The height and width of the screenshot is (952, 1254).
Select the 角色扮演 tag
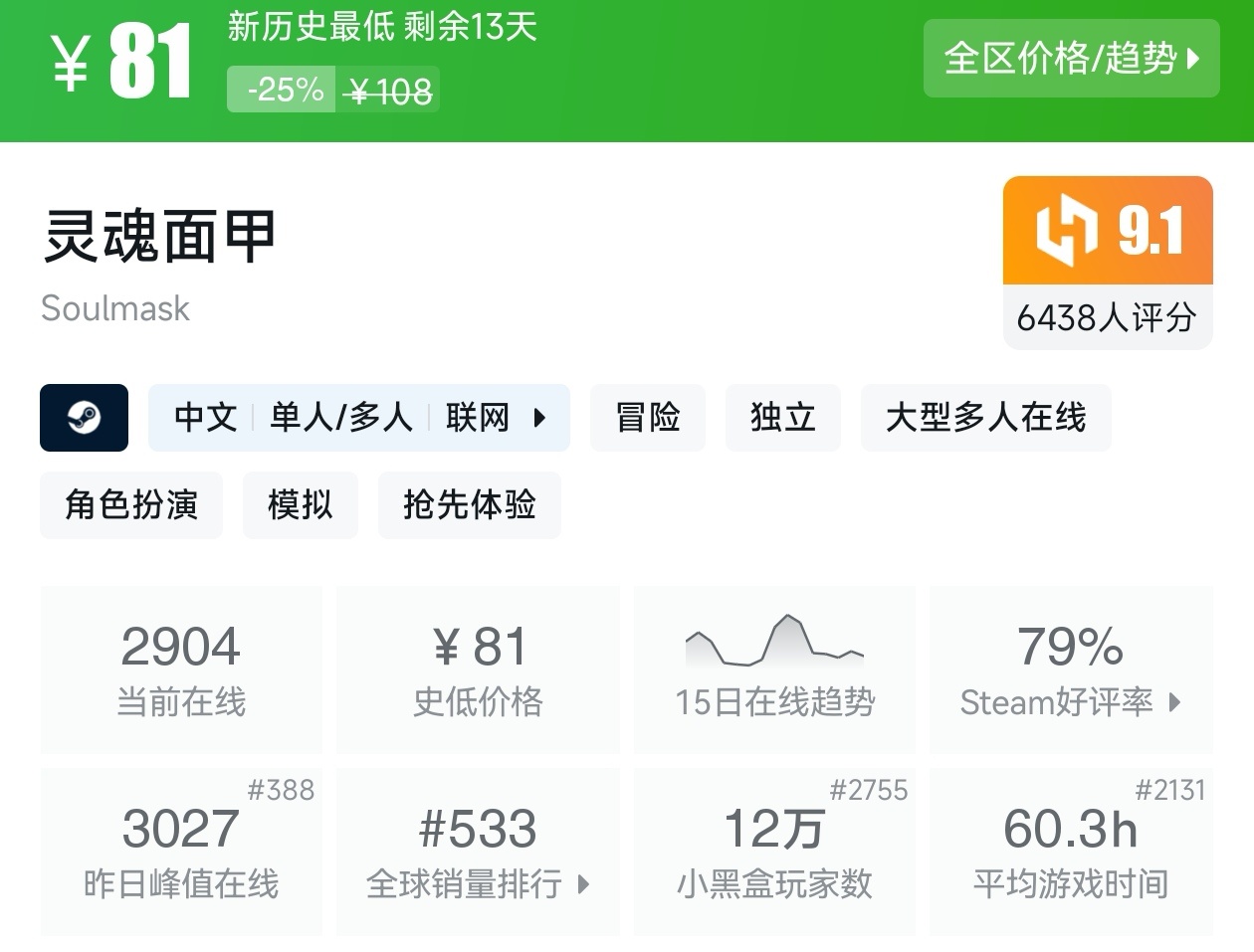point(131,505)
